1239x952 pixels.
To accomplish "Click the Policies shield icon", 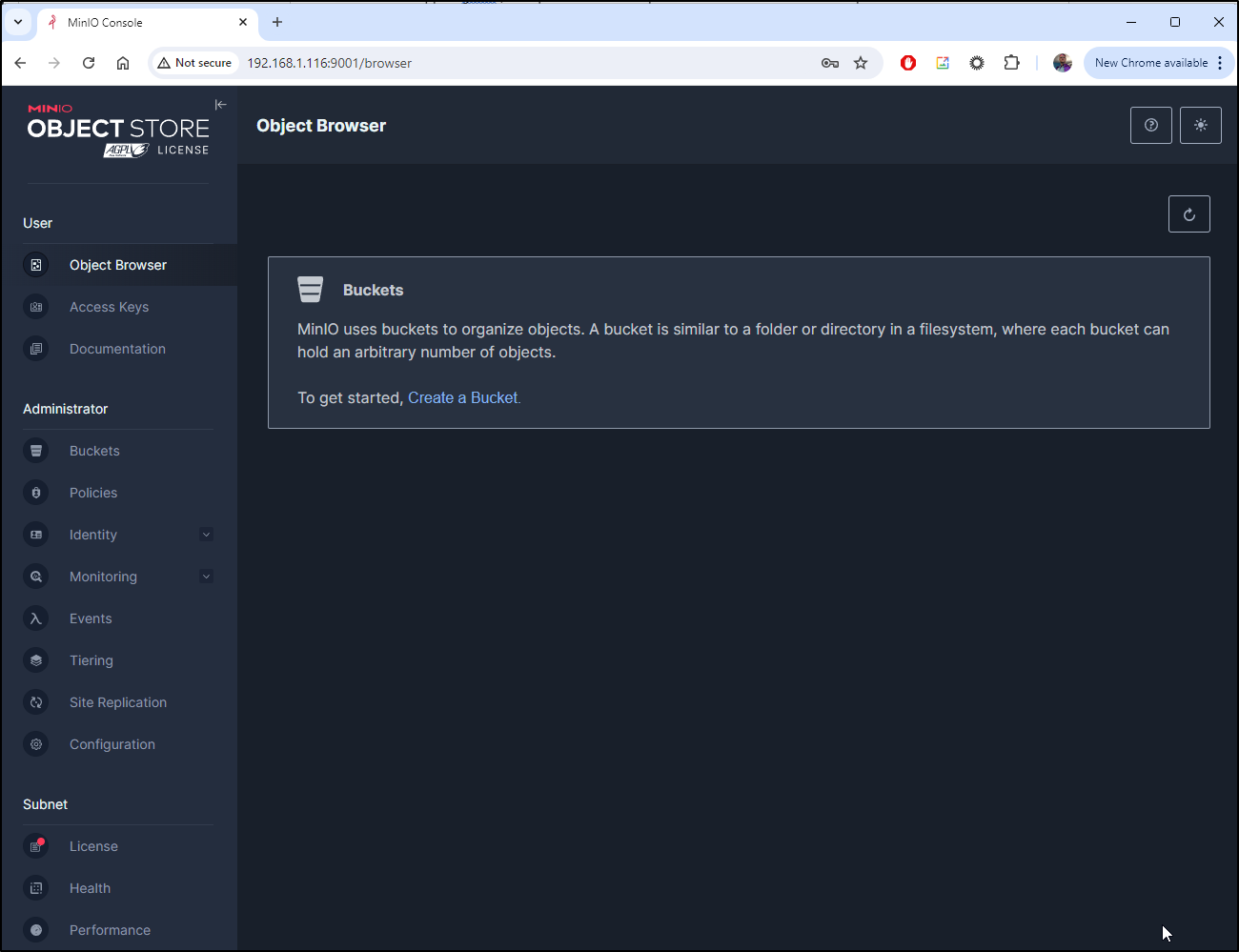I will pos(36,493).
